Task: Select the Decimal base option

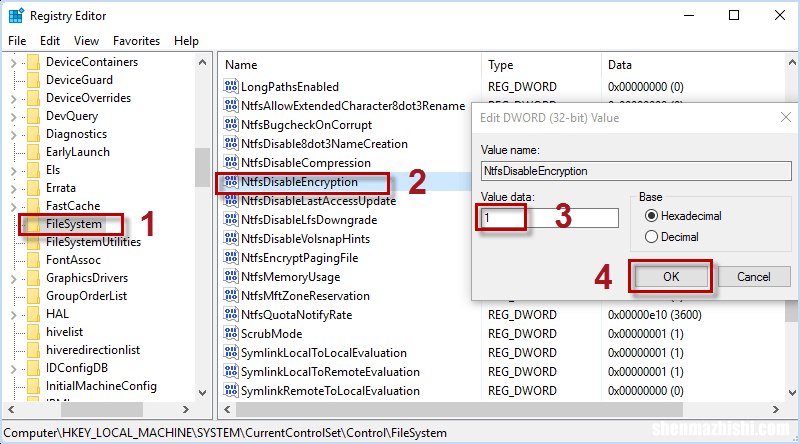Action: (x=651, y=237)
